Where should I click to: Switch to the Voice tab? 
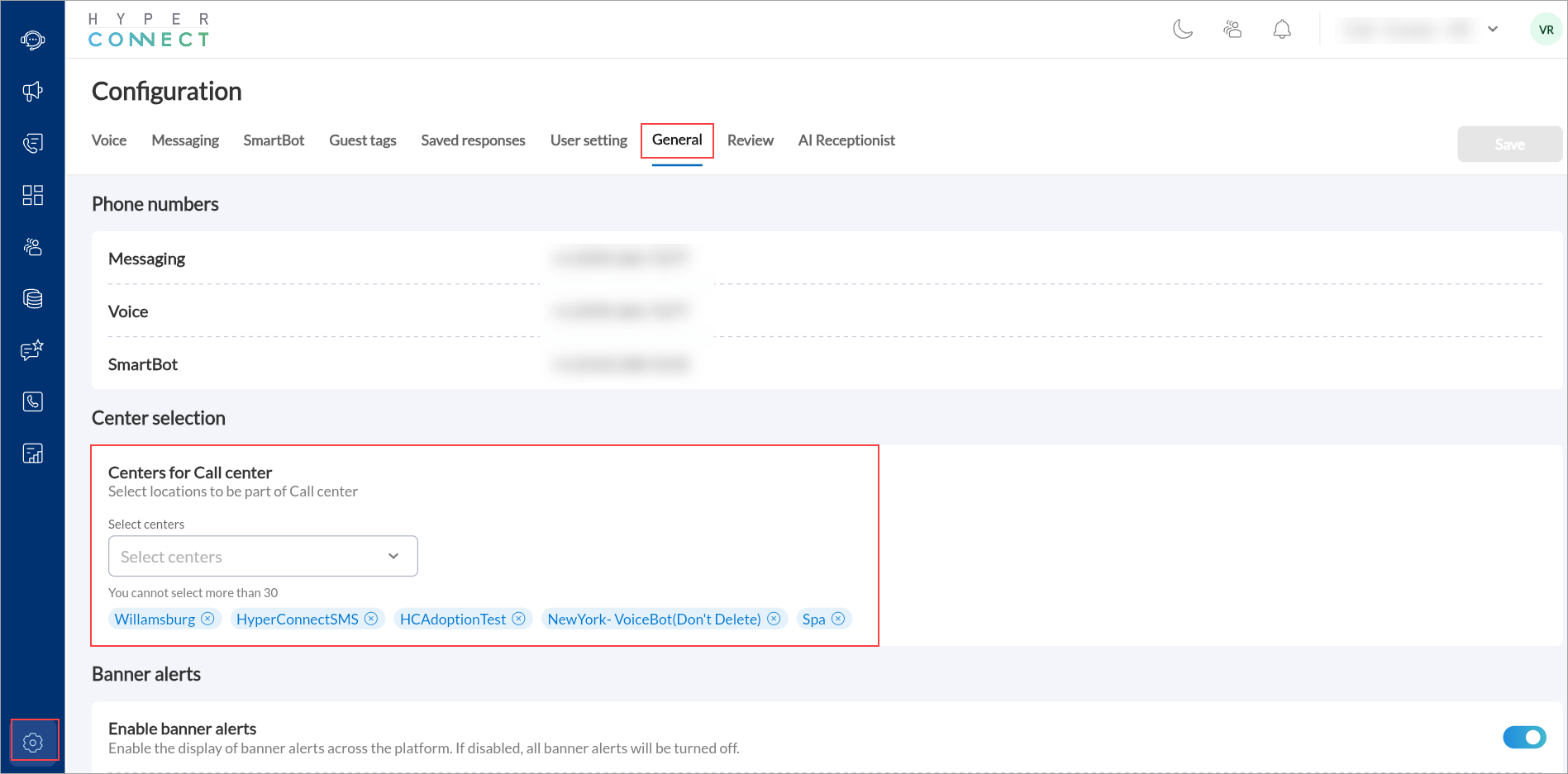(x=108, y=140)
